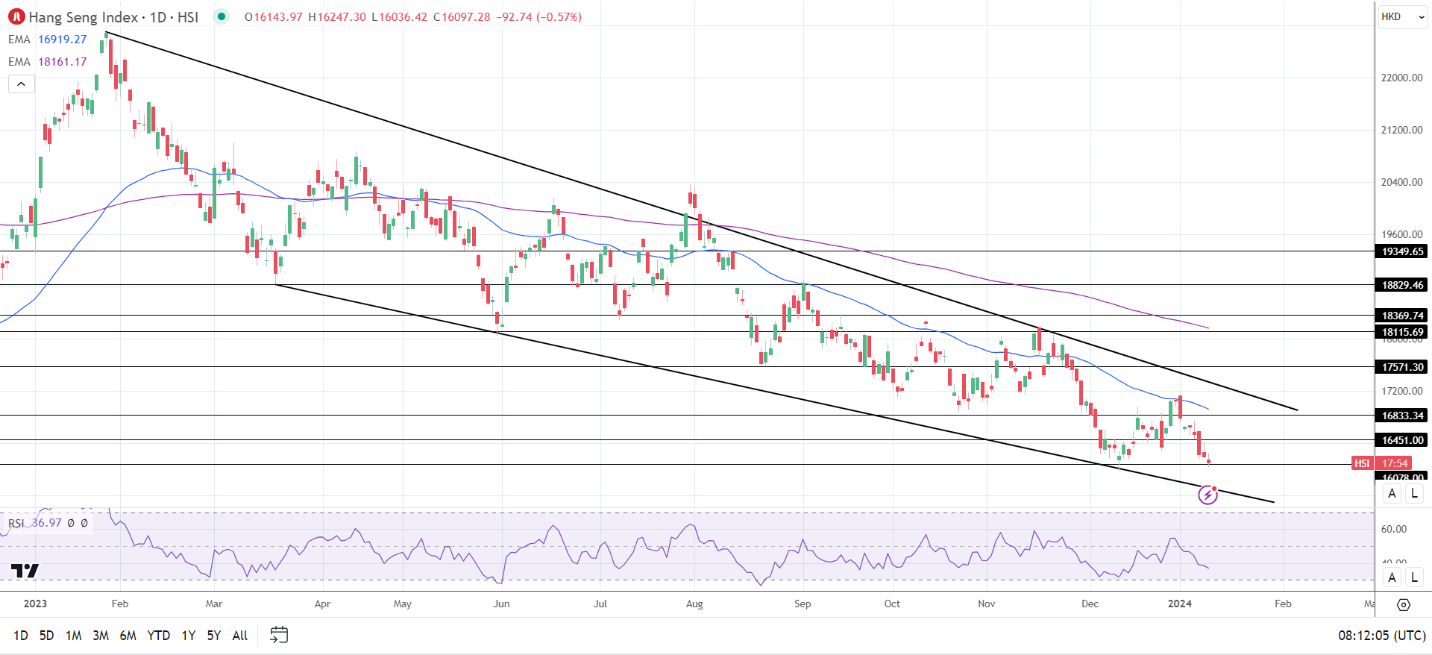1432x655 pixels.
Task: Select the All time range
Action: [x=240, y=635]
